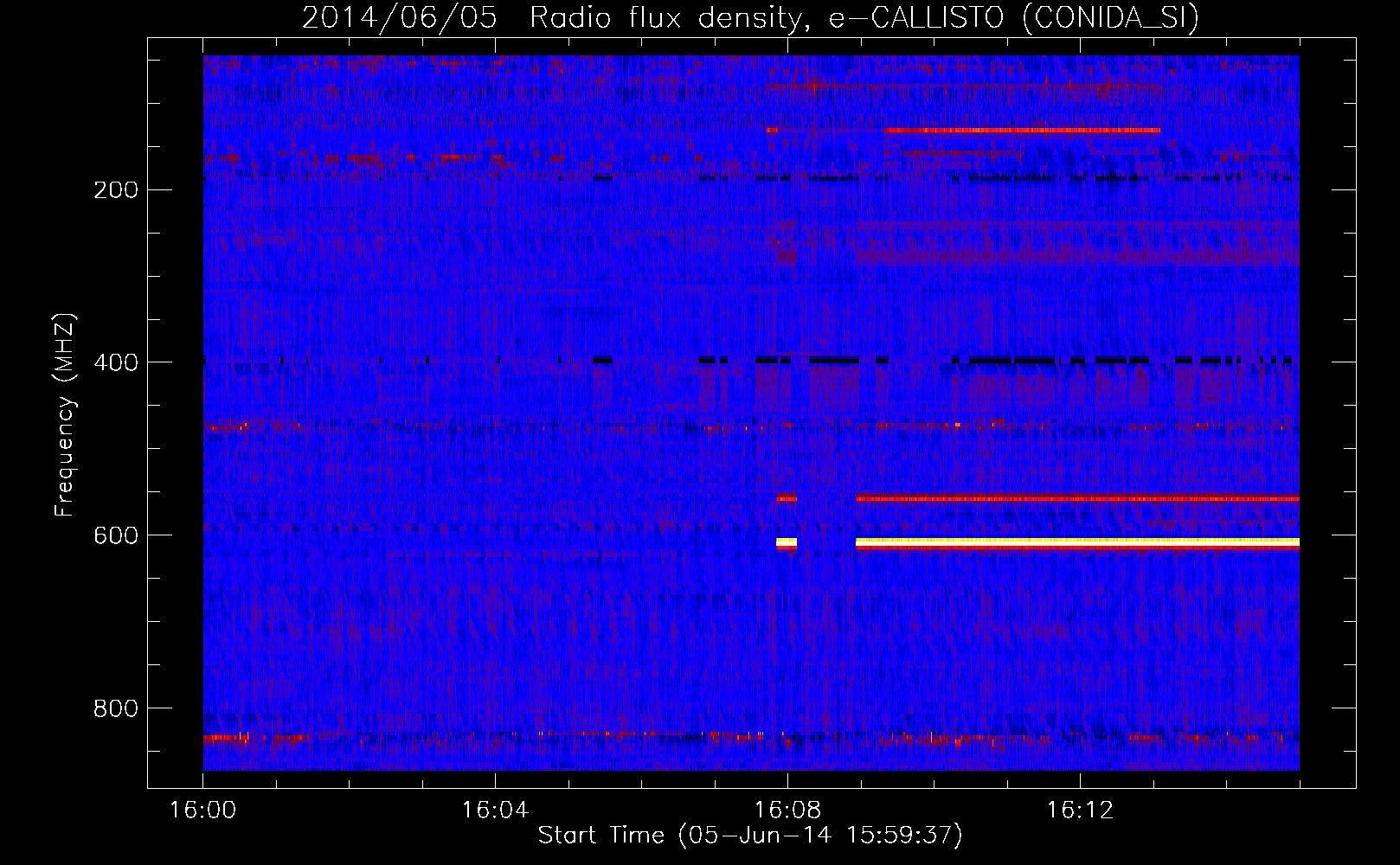Screen dimensions: 1400x865
Task: Click the '16:04' time tick label
Action: click(x=495, y=811)
